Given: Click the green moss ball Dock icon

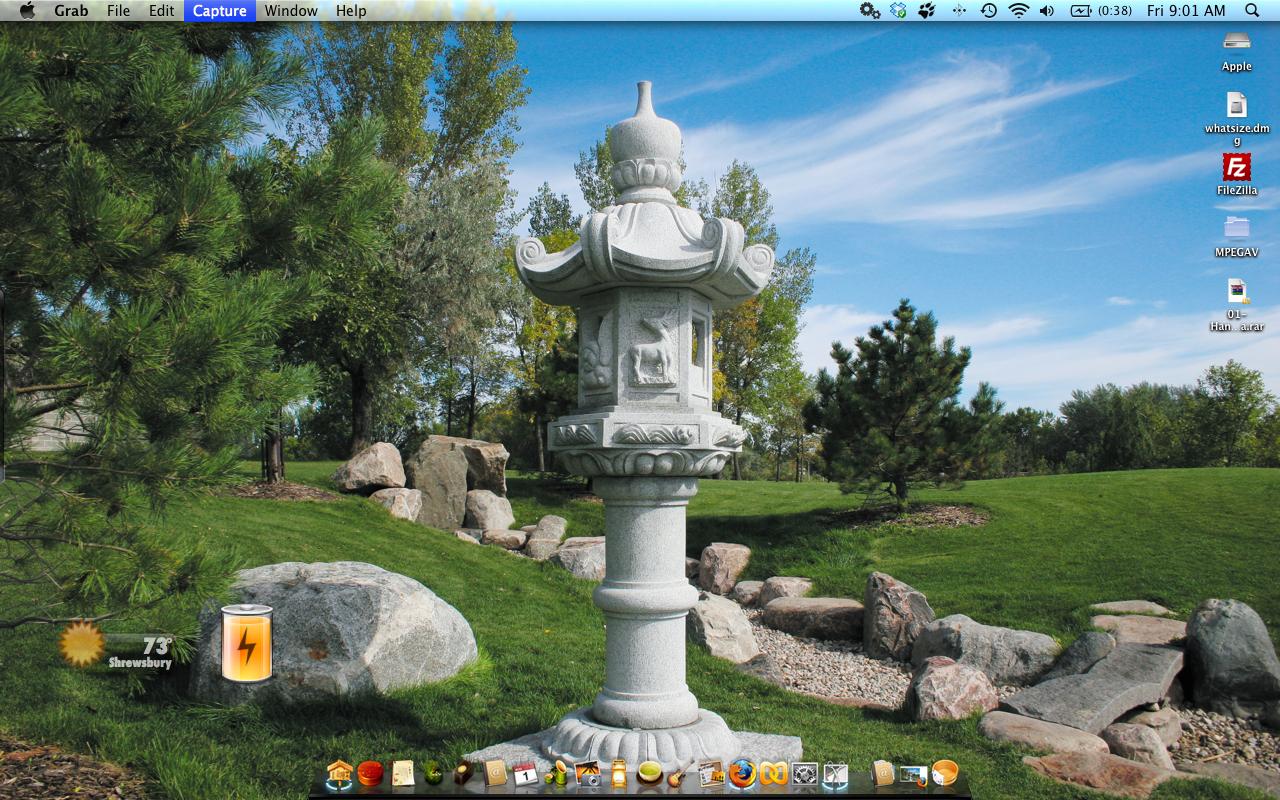Looking at the screenshot, I should pyautogui.click(x=432, y=773).
